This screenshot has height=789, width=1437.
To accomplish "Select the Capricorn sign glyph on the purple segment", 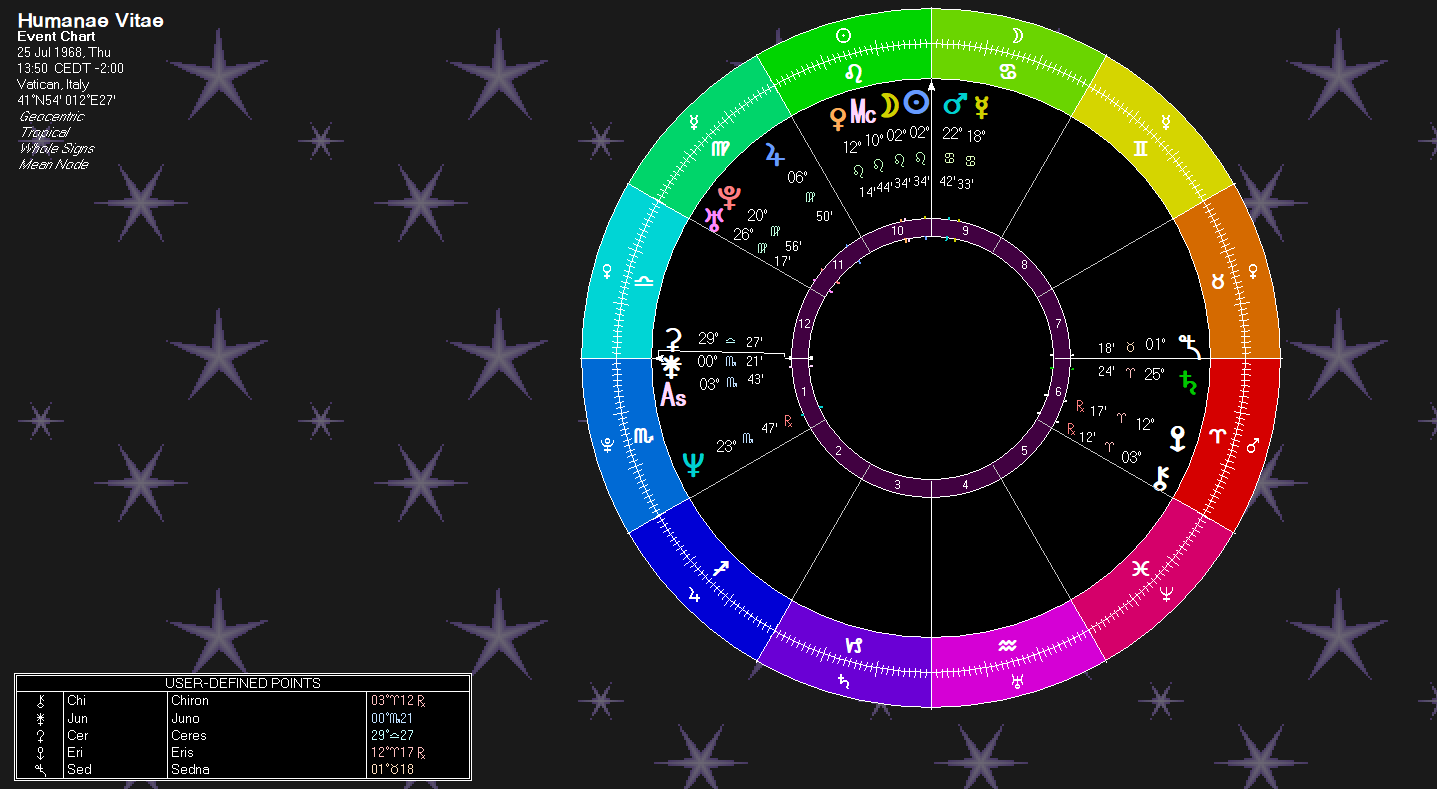I will 854,645.
